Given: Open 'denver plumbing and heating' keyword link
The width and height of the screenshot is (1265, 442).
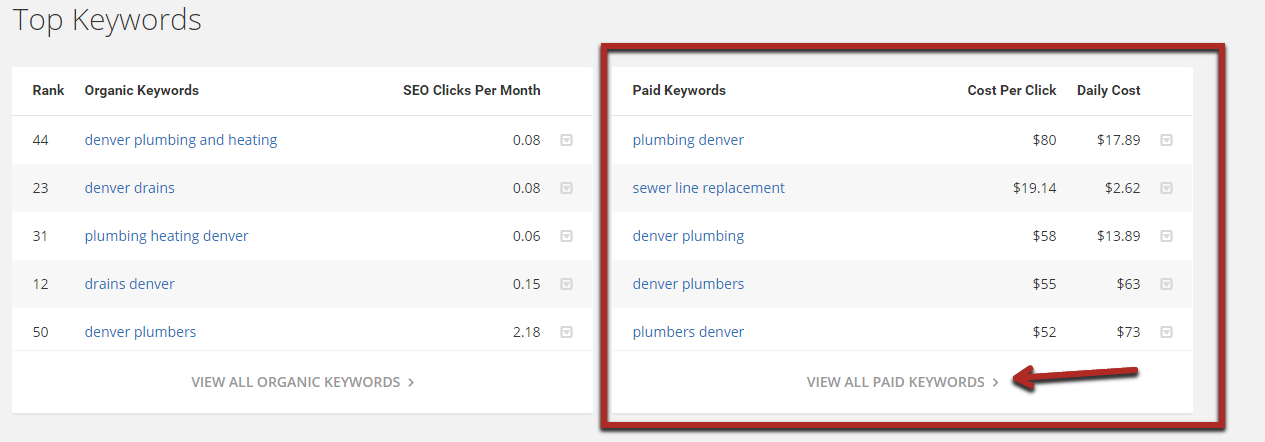Looking at the screenshot, I should click(x=181, y=140).
